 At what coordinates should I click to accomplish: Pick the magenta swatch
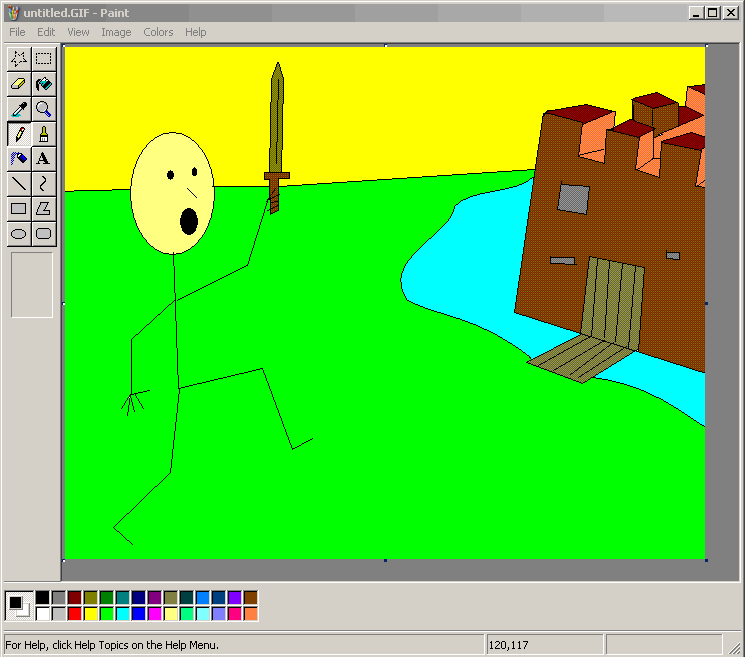(x=155, y=614)
